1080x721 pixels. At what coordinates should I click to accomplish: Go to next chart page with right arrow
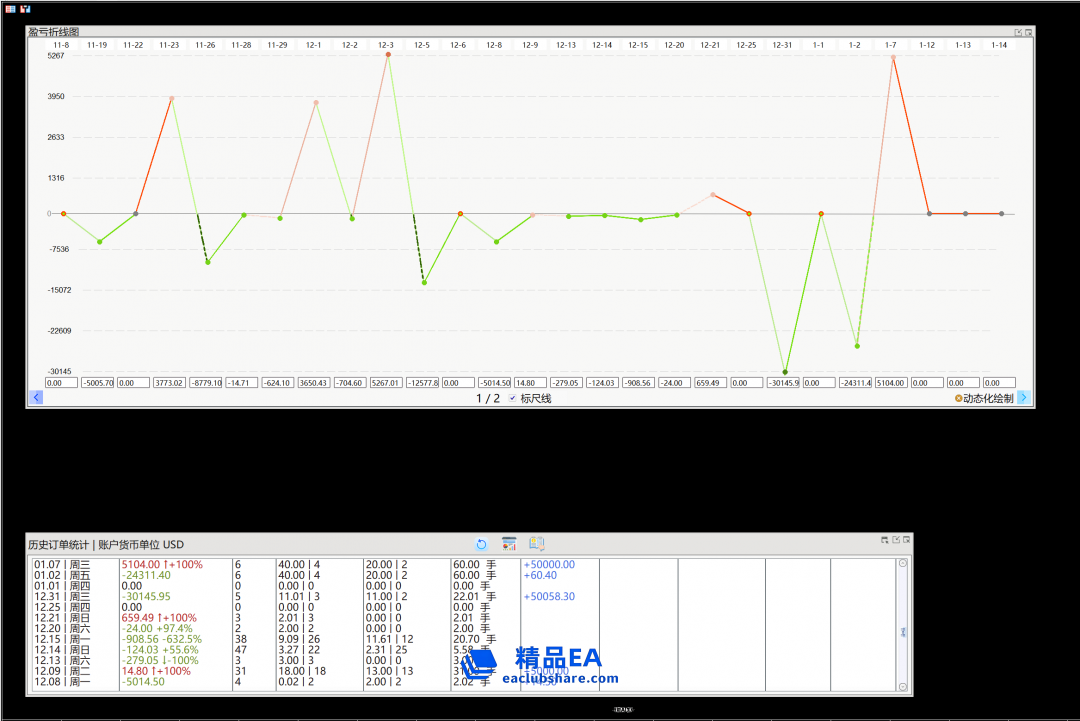pyautogui.click(x=1023, y=397)
